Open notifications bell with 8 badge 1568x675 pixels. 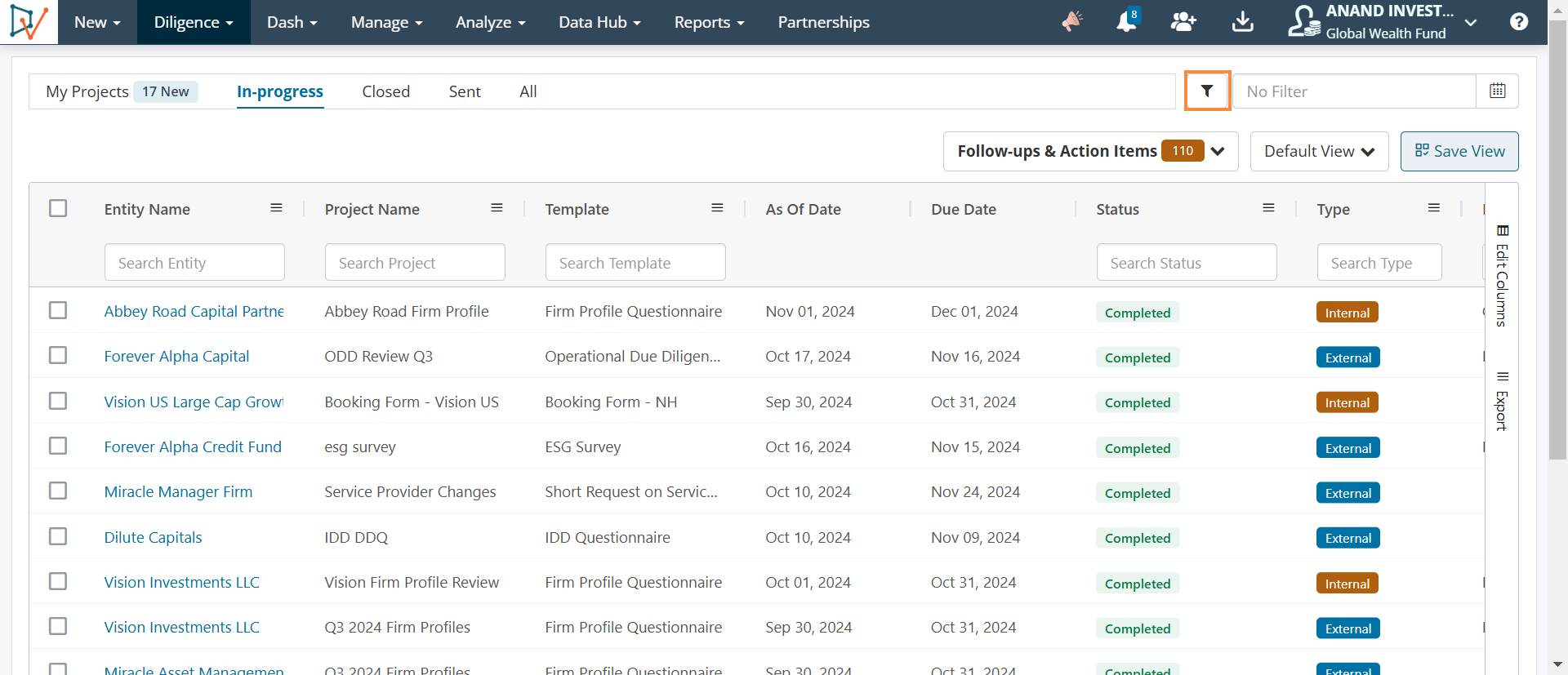click(x=1127, y=20)
